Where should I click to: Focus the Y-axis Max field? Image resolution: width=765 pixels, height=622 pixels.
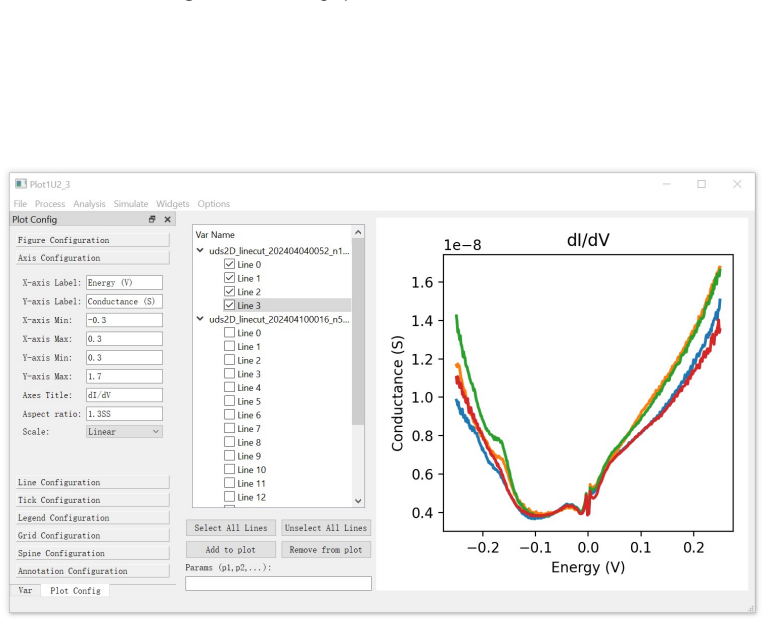pos(124,376)
